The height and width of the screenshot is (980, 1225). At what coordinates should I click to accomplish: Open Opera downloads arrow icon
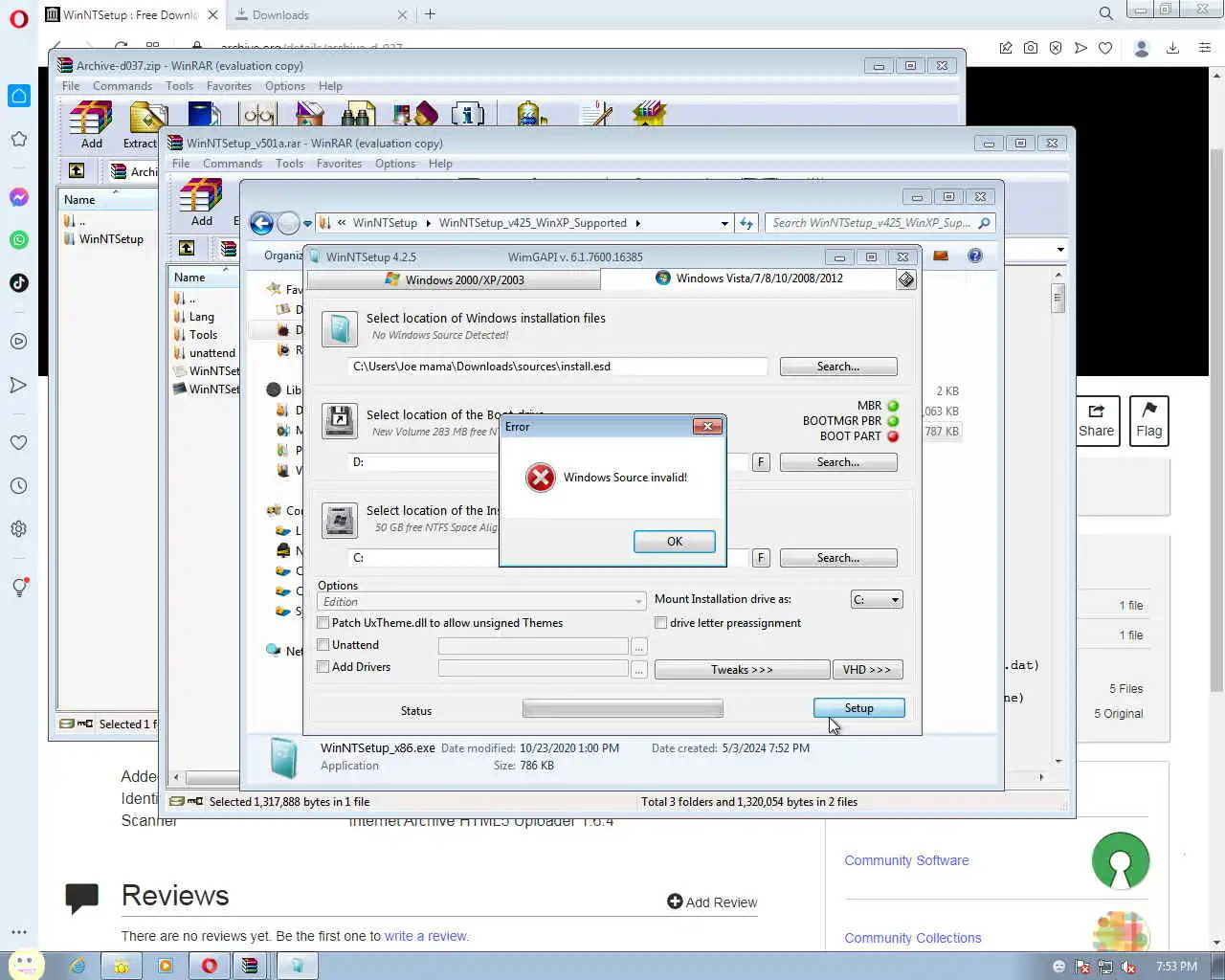[1172, 48]
